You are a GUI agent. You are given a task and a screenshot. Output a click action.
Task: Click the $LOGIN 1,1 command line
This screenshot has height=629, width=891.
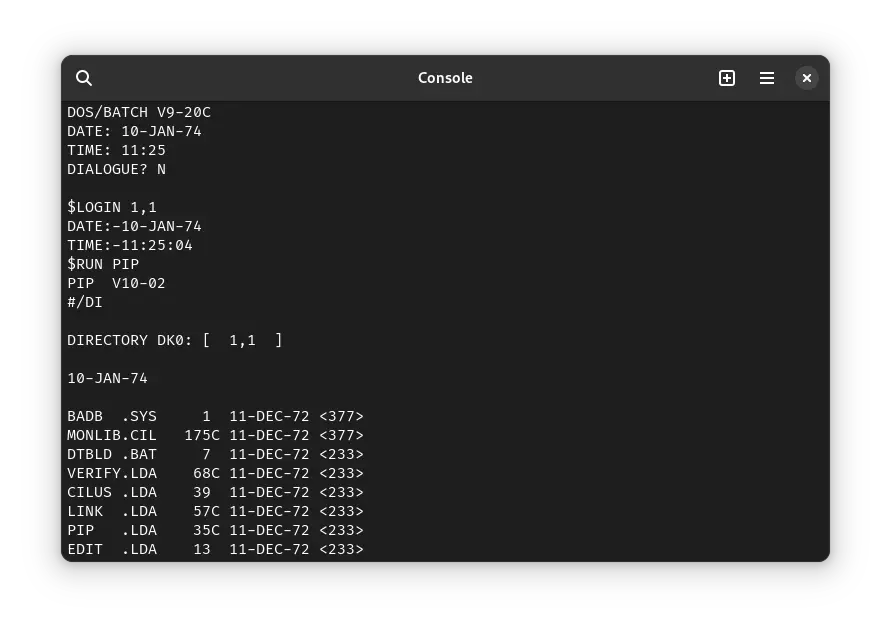[112, 207]
